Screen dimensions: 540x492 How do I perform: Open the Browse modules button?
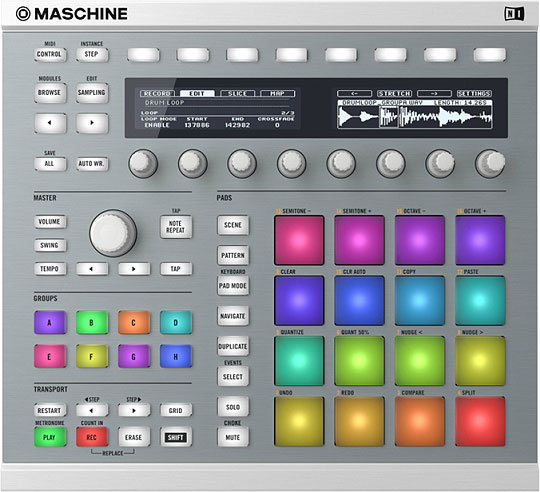[50, 93]
